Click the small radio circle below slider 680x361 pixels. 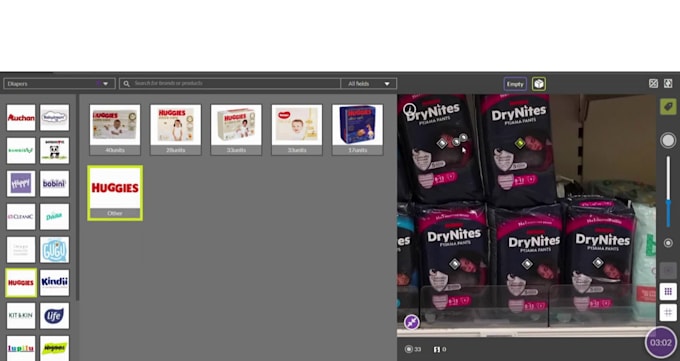668,243
